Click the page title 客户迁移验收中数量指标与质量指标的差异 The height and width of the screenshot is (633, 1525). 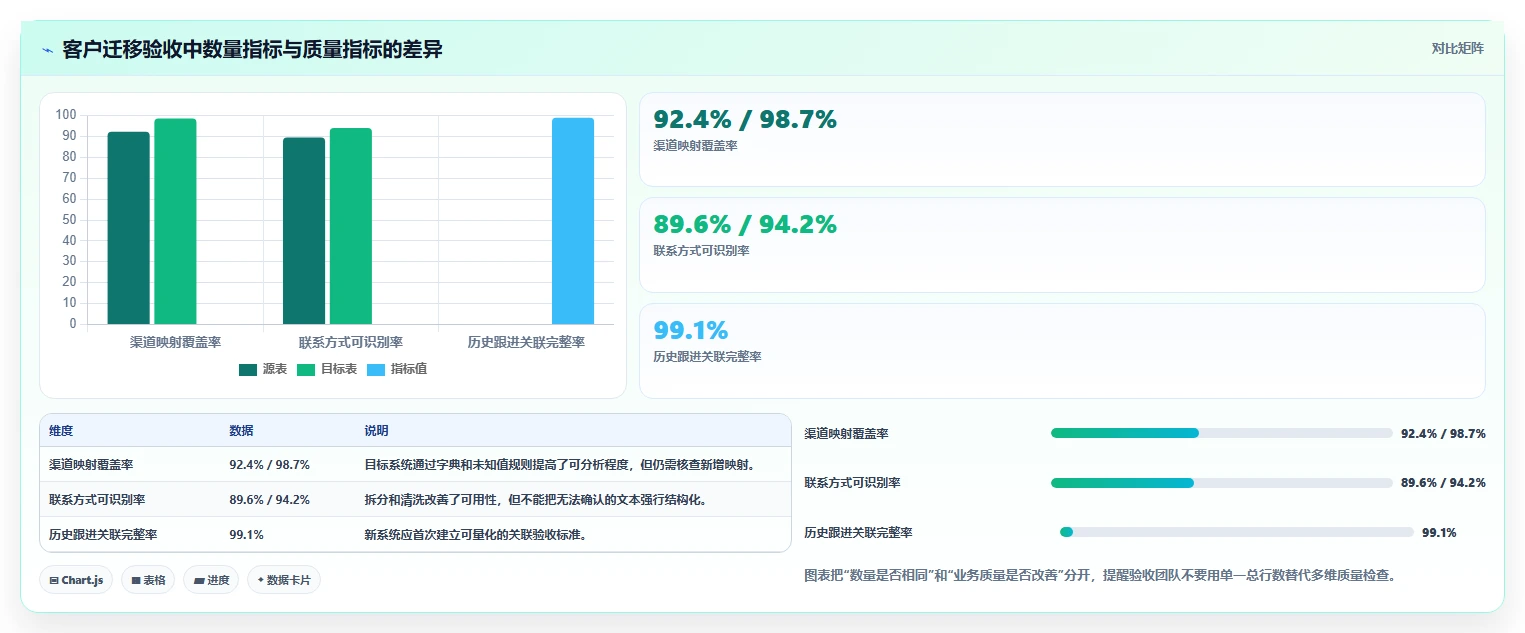coord(252,50)
